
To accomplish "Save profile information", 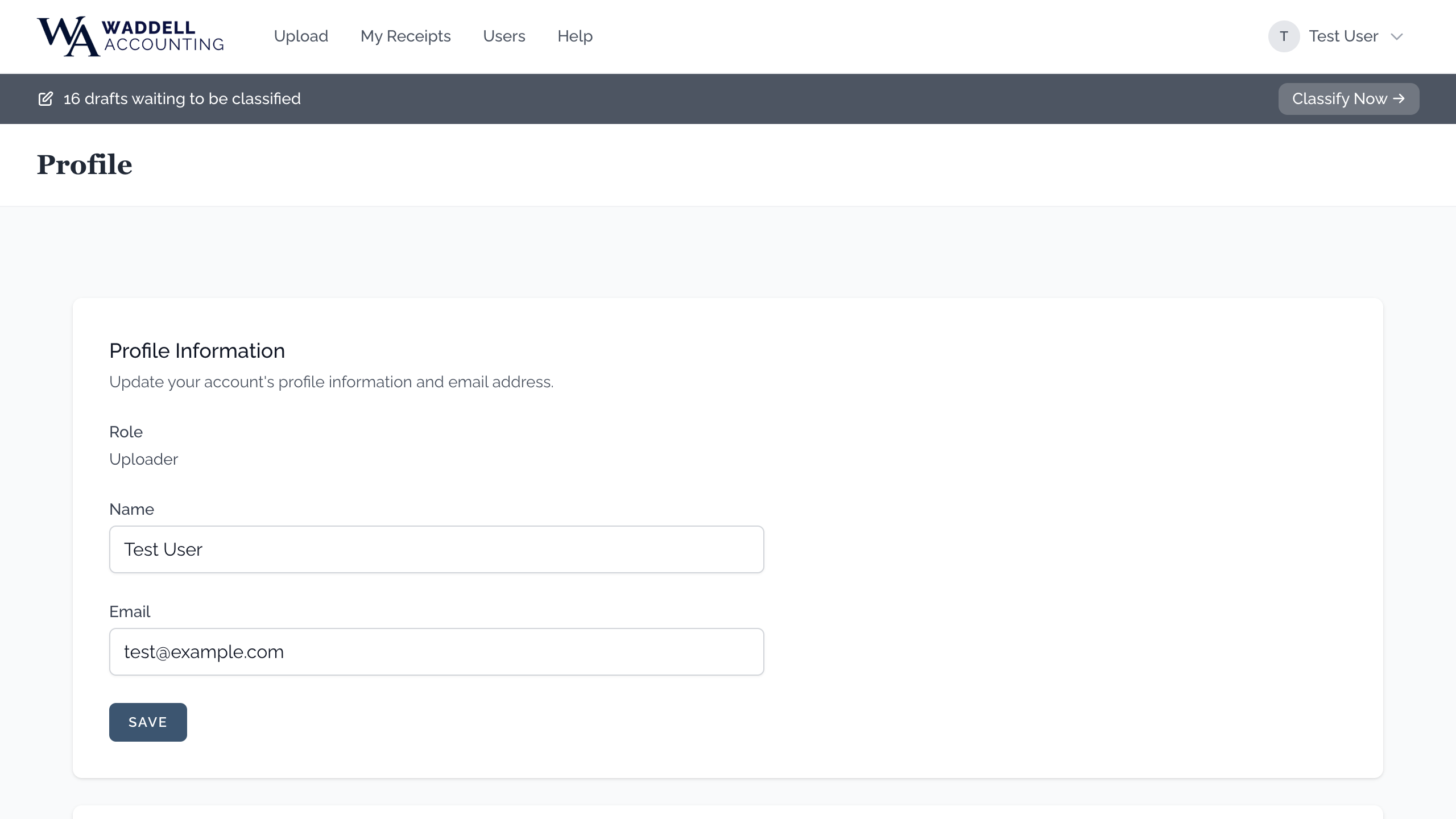I will click(148, 722).
